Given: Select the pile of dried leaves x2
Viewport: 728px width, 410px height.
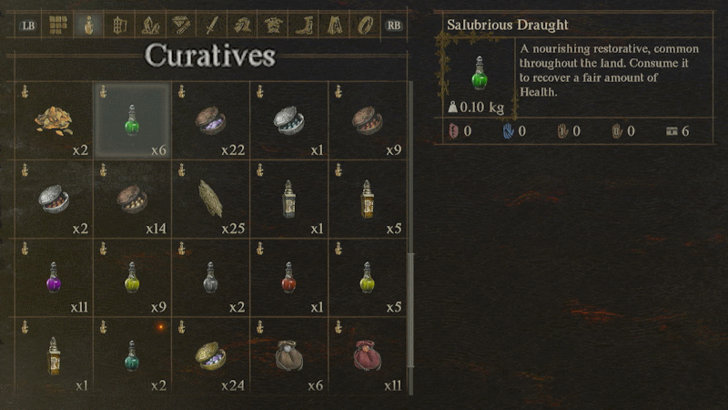Looking at the screenshot, I should [x=54, y=121].
